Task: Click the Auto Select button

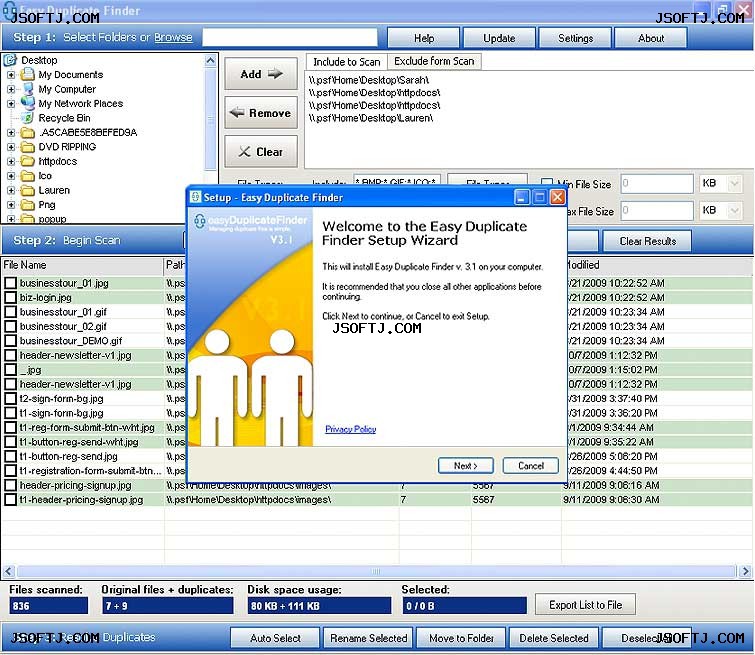Action: (x=275, y=638)
